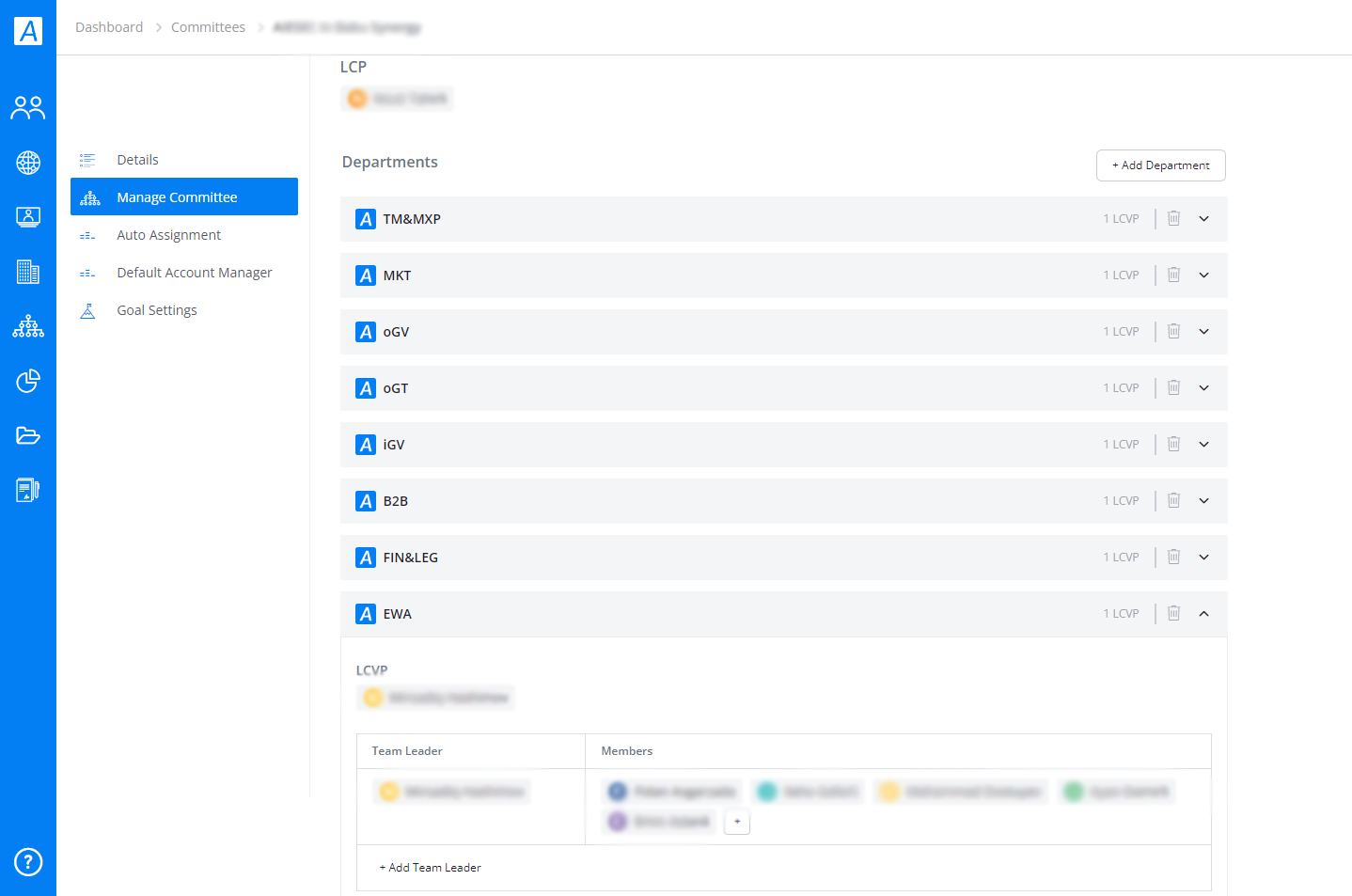Image resolution: width=1352 pixels, height=896 pixels.
Task: Delete the EWA department
Action: tap(1173, 613)
